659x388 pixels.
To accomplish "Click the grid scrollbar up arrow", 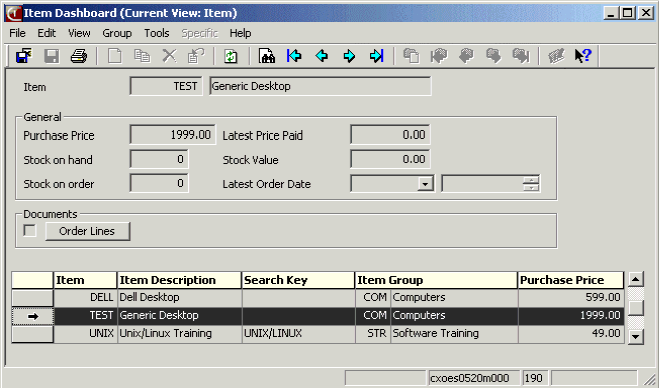I will (x=635, y=279).
